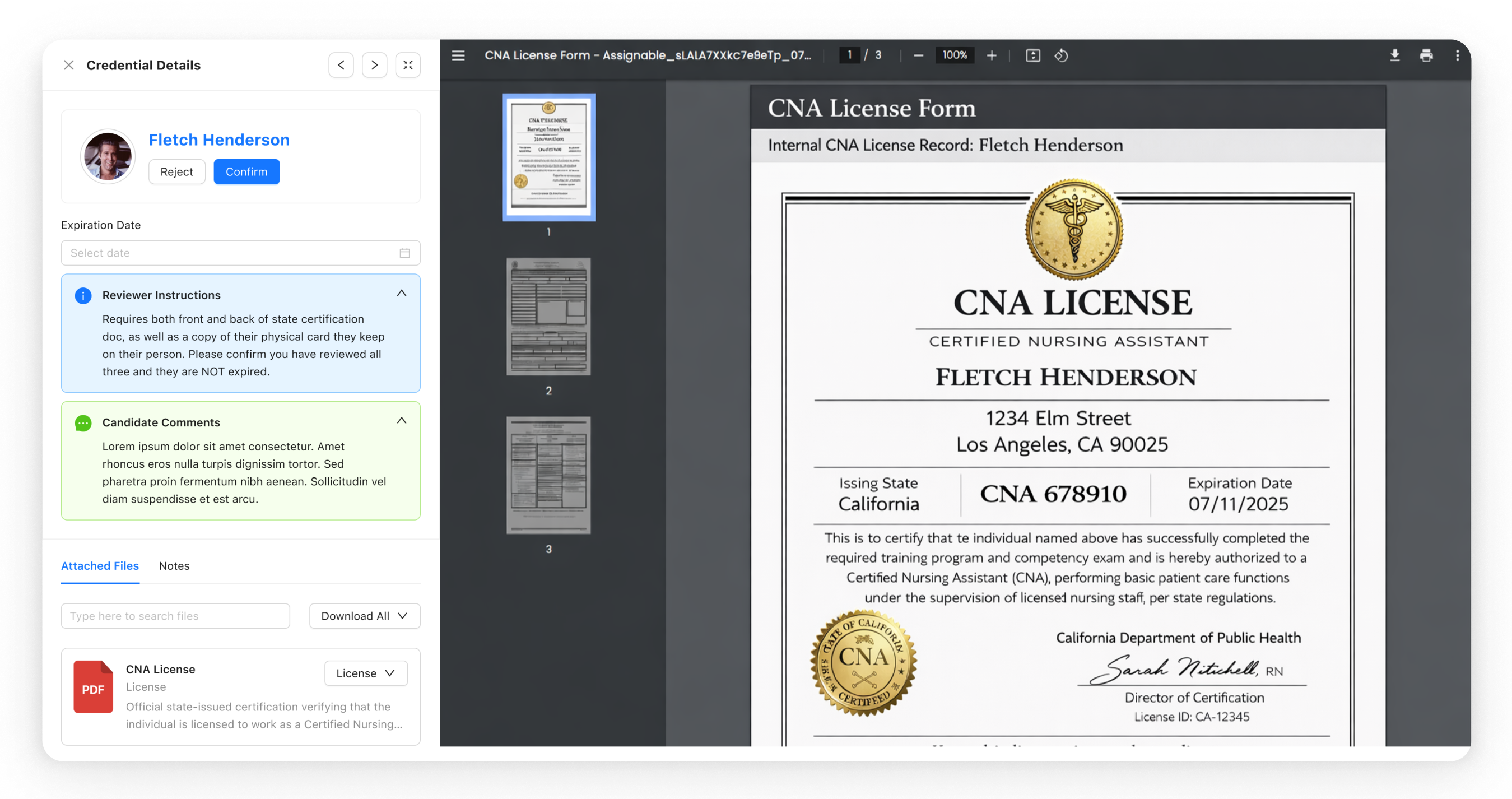Viewport: 1512px width, 799px height.
Task: Collapse the Candidate Comments section
Action: coord(402,421)
